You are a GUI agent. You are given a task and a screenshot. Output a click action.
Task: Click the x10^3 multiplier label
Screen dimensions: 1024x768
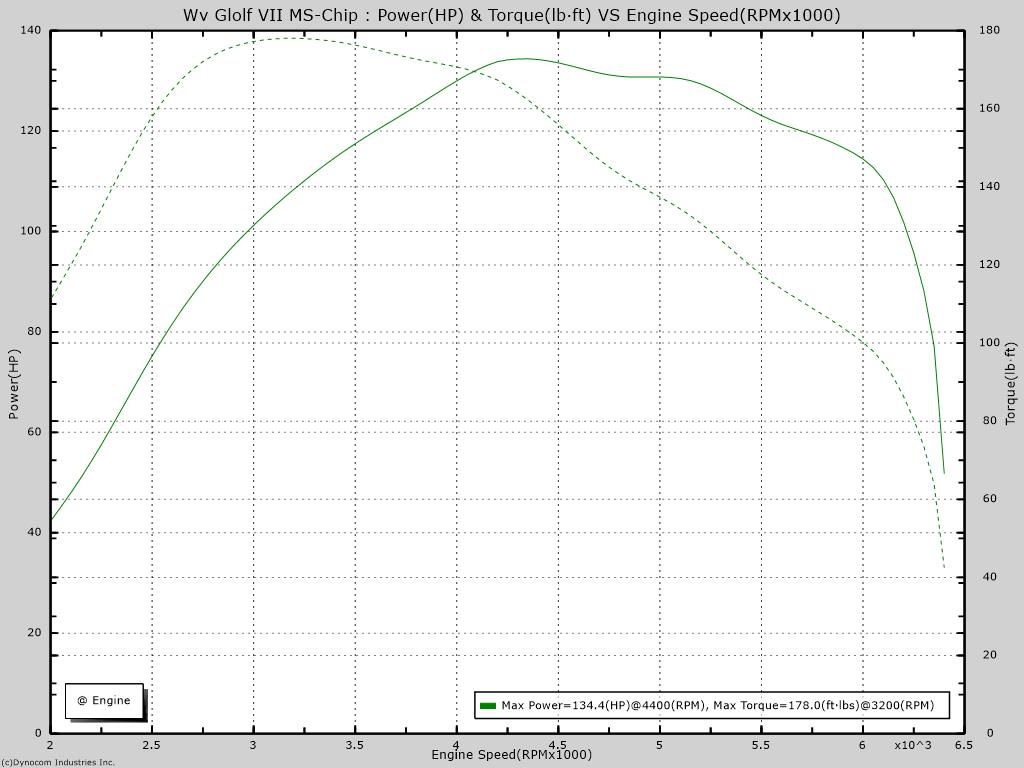912,745
